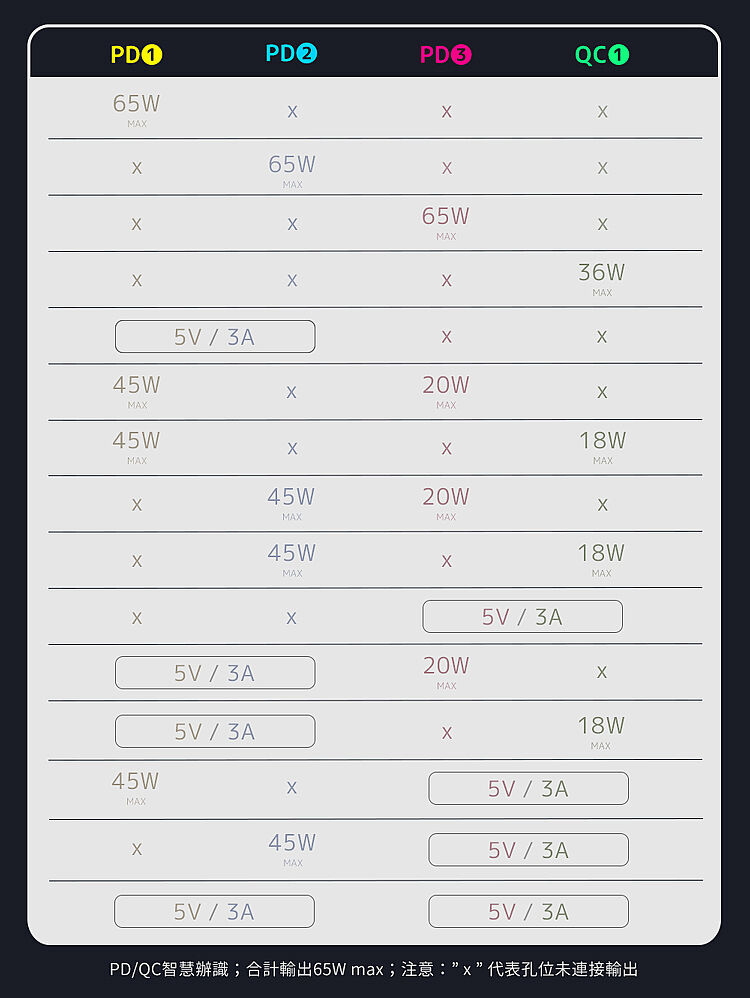750x998 pixels.
Task: Click 65W MAX in the PD2 column
Action: click(292, 168)
